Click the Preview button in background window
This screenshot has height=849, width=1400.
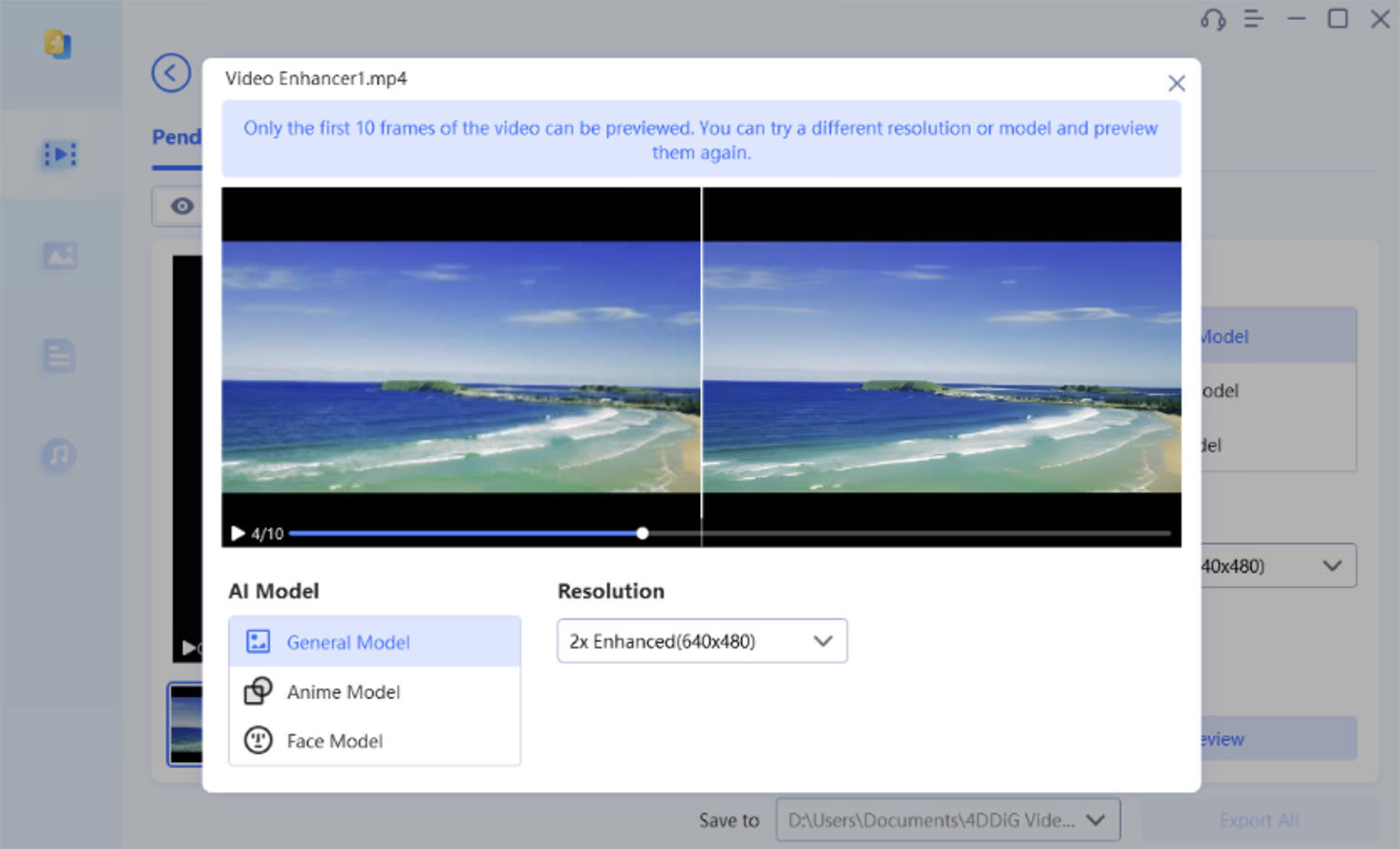(x=1278, y=739)
